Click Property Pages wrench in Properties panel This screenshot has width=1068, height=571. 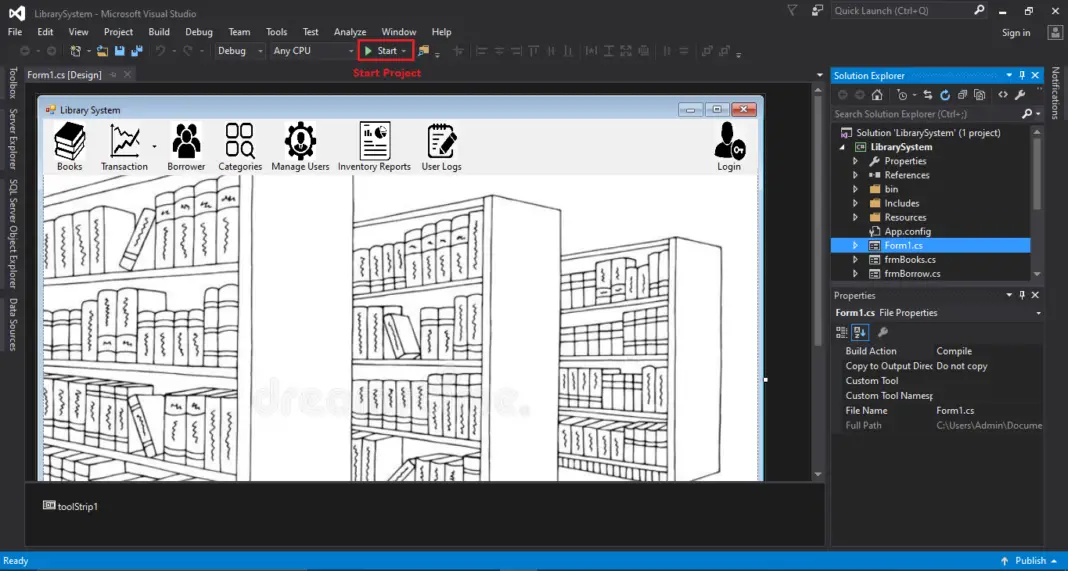click(883, 333)
